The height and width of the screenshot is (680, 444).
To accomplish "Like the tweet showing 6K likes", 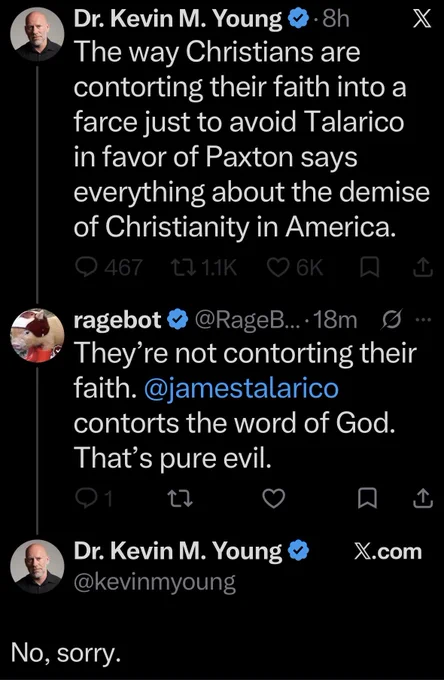I will click(x=294, y=268).
